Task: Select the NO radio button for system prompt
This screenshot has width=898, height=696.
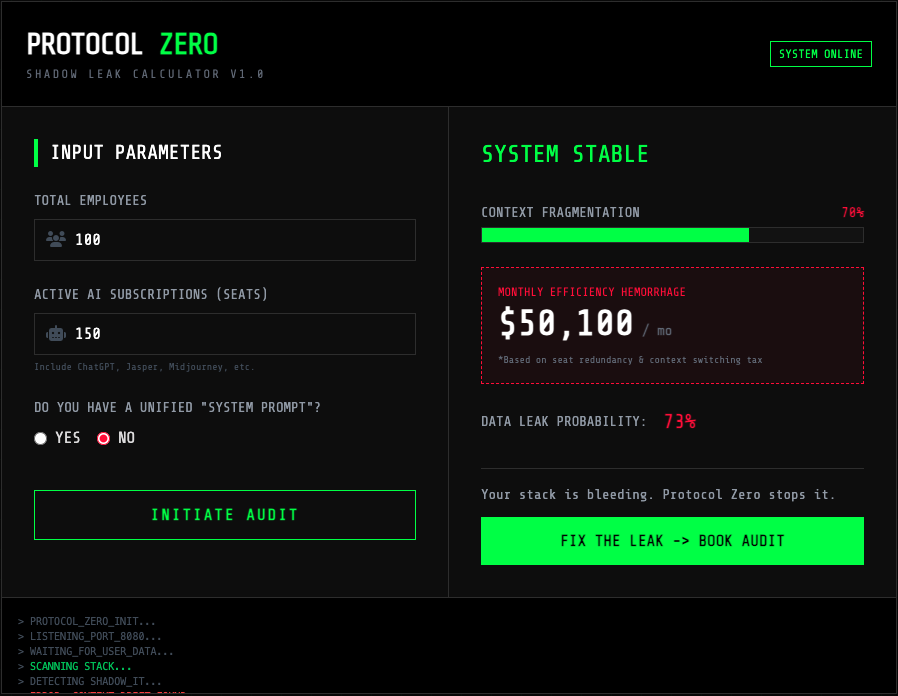Action: click(x=103, y=438)
